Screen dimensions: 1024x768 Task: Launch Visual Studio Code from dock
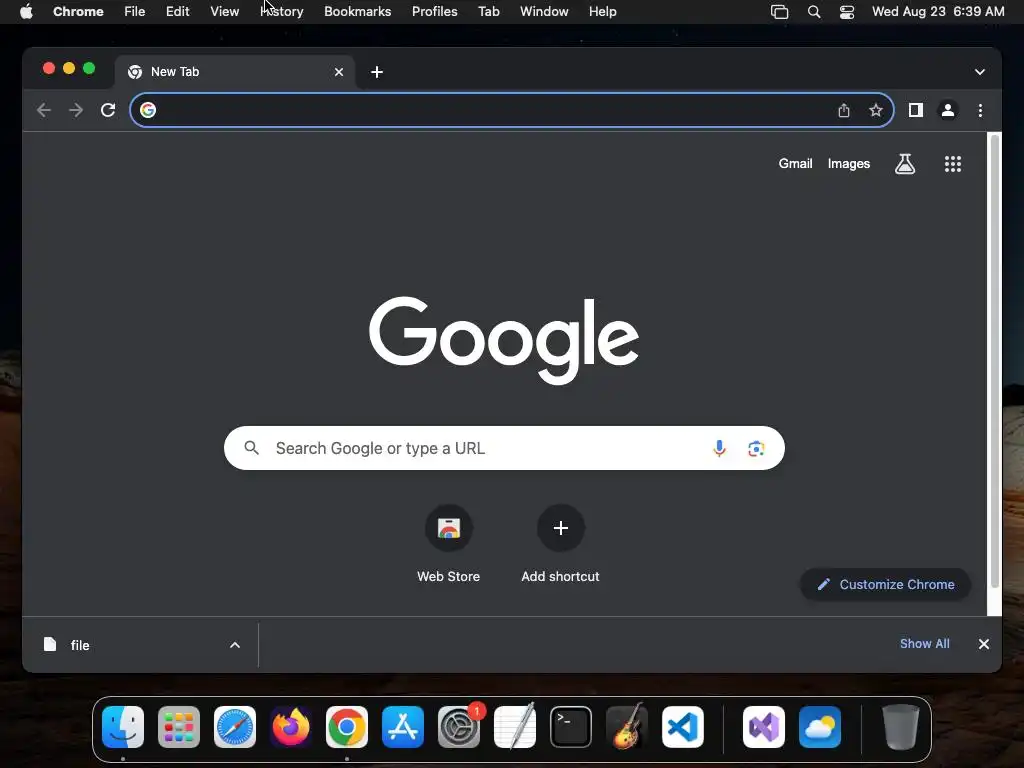pyautogui.click(x=682, y=727)
